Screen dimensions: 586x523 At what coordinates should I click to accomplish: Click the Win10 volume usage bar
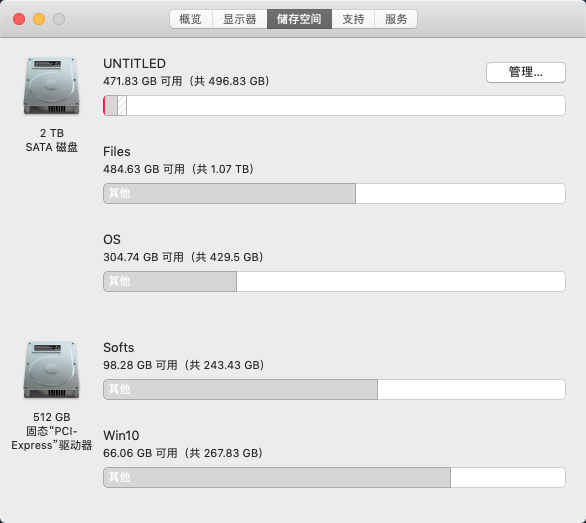pos(334,477)
